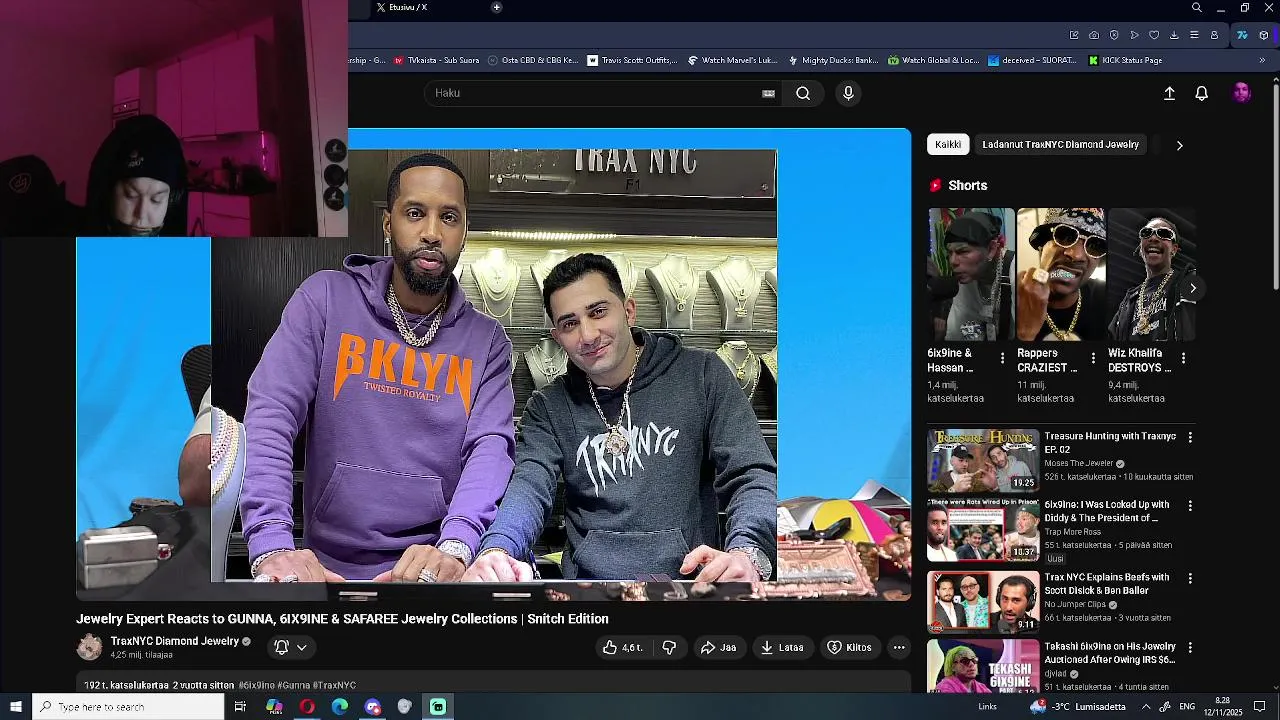Open Task View on the taskbar
Viewport: 1280px width, 720px height.
(240, 707)
